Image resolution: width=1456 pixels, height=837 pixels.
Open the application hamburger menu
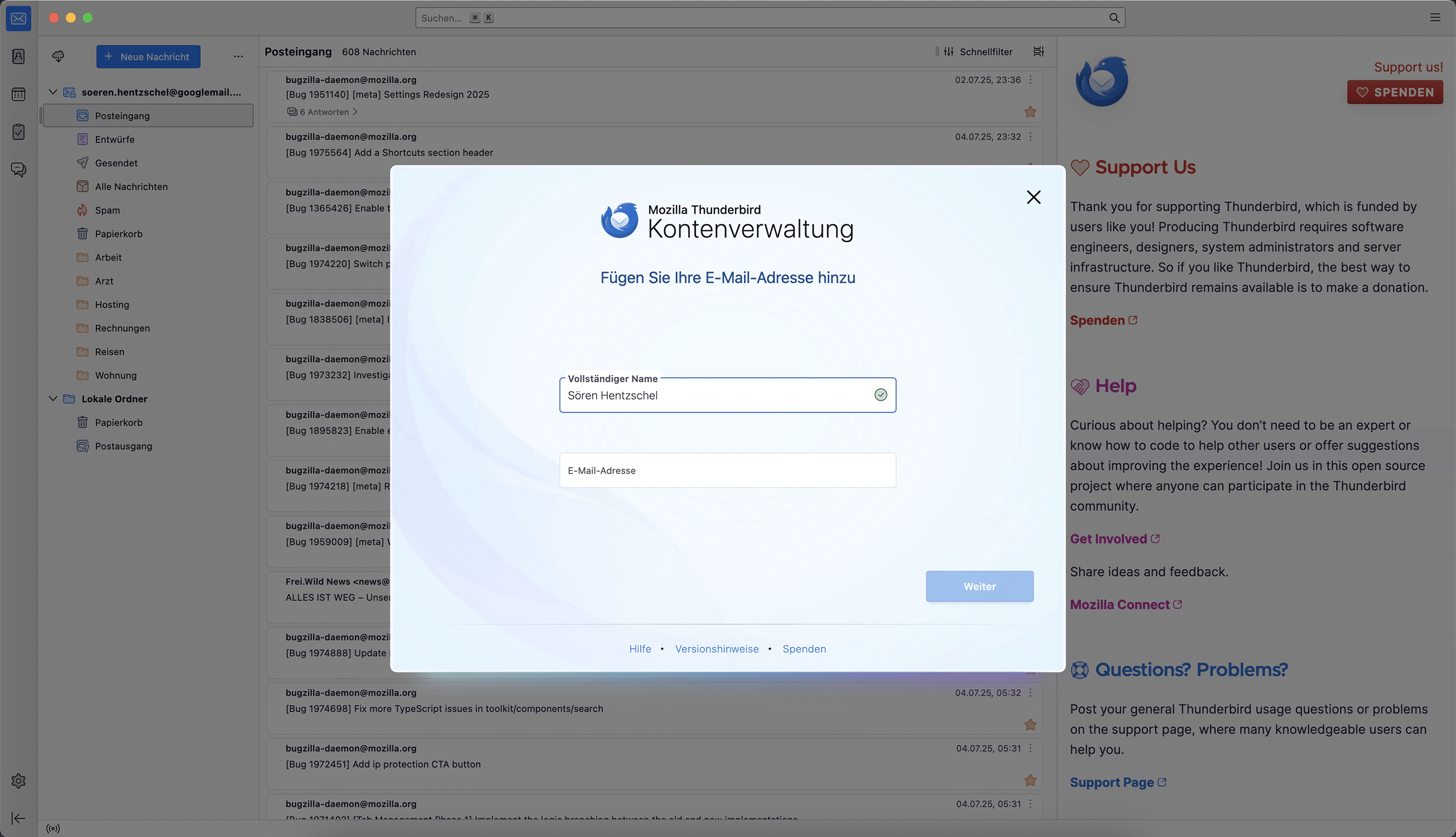pos(1435,18)
